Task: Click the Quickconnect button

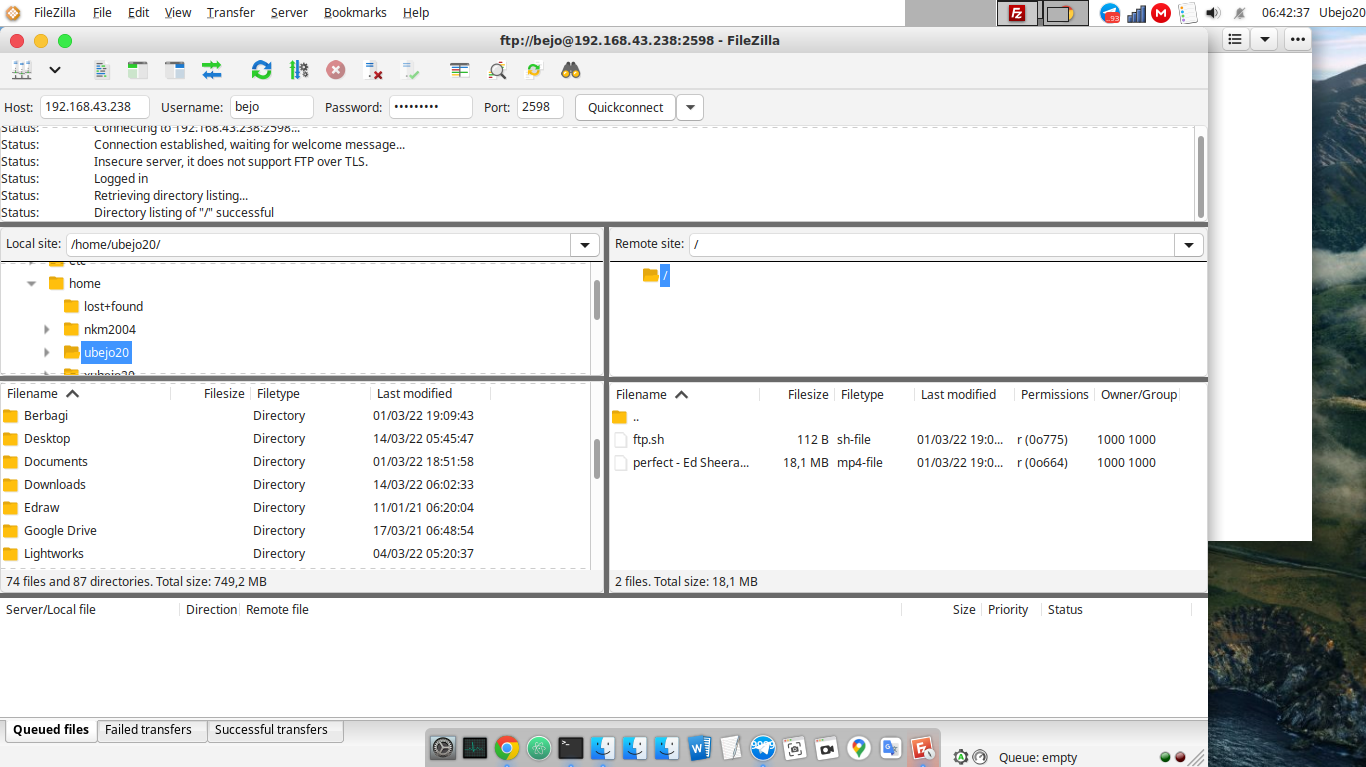Action: click(x=626, y=107)
